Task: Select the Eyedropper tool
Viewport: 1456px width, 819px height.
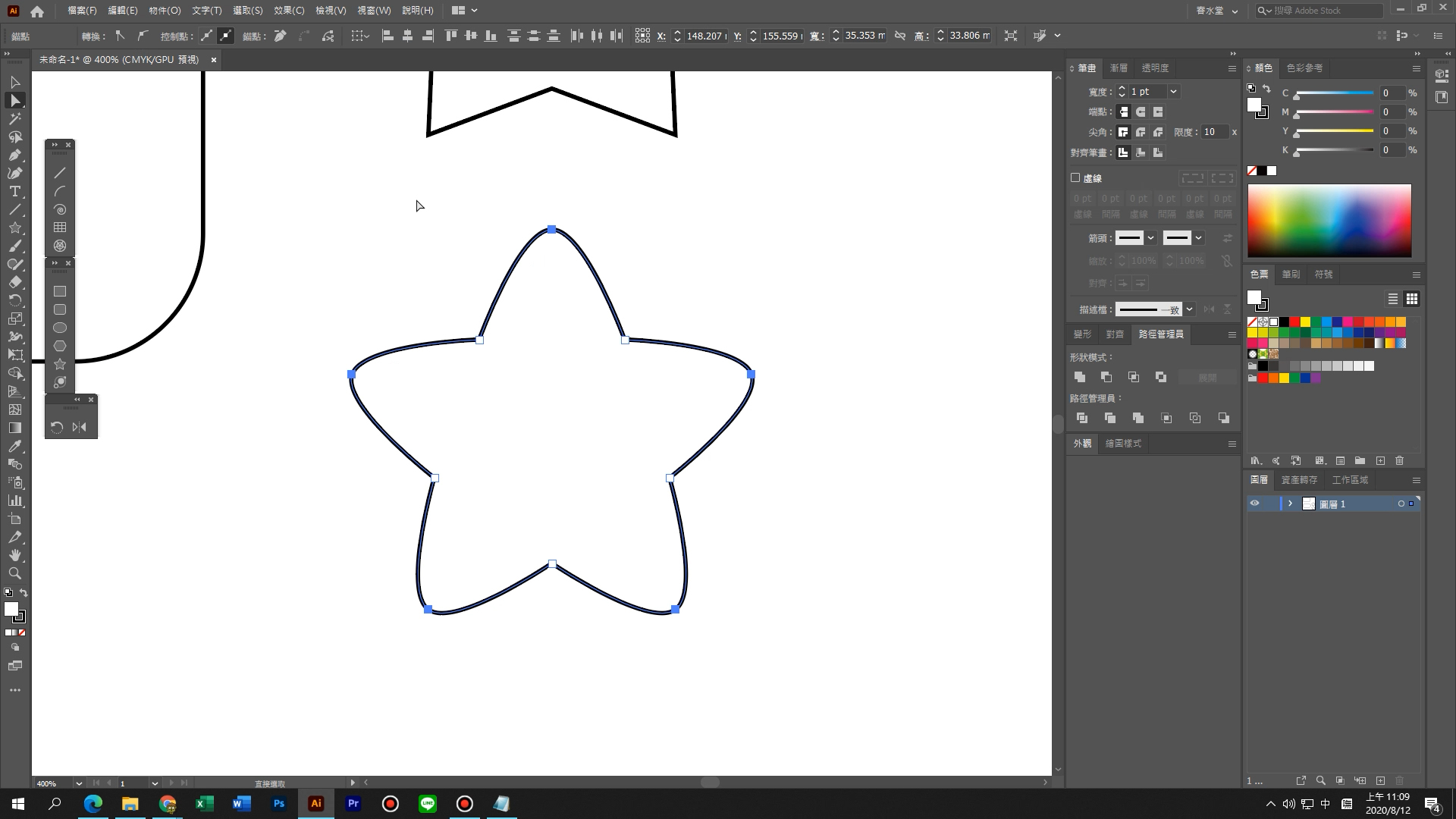Action: pyautogui.click(x=14, y=446)
